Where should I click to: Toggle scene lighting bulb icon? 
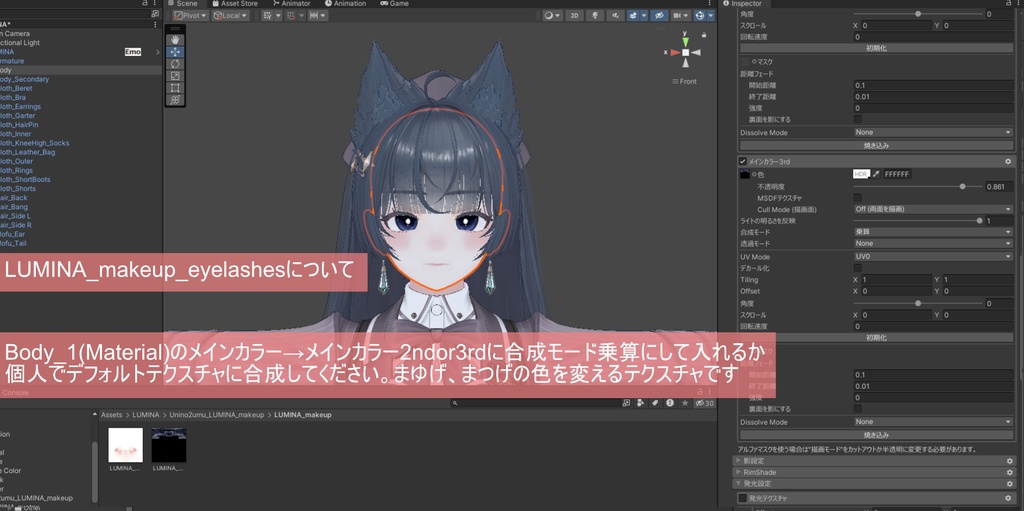click(x=596, y=16)
